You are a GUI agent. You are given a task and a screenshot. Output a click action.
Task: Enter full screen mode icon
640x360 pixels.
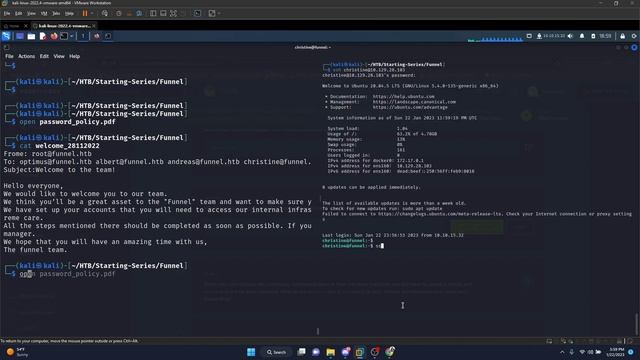[173, 13]
